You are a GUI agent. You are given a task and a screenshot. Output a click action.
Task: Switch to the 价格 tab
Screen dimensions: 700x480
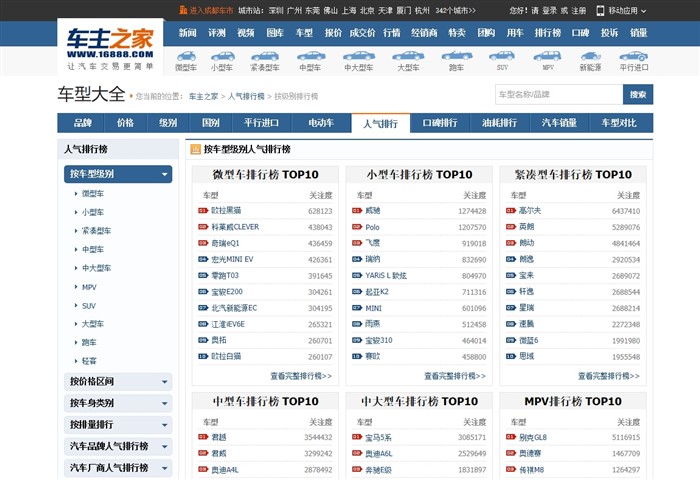[x=125, y=123]
